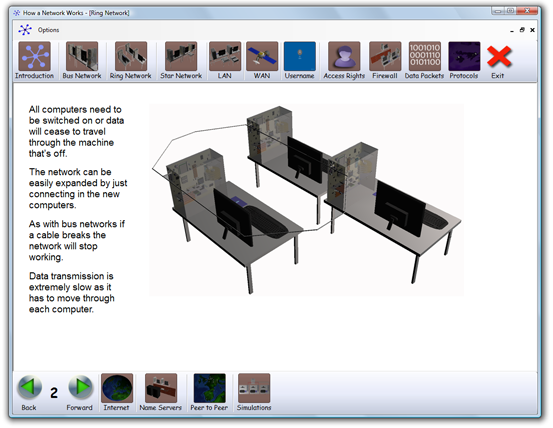Click paragraph starting 'All computers need to'
This screenshot has width=553, height=428.
coord(76,132)
